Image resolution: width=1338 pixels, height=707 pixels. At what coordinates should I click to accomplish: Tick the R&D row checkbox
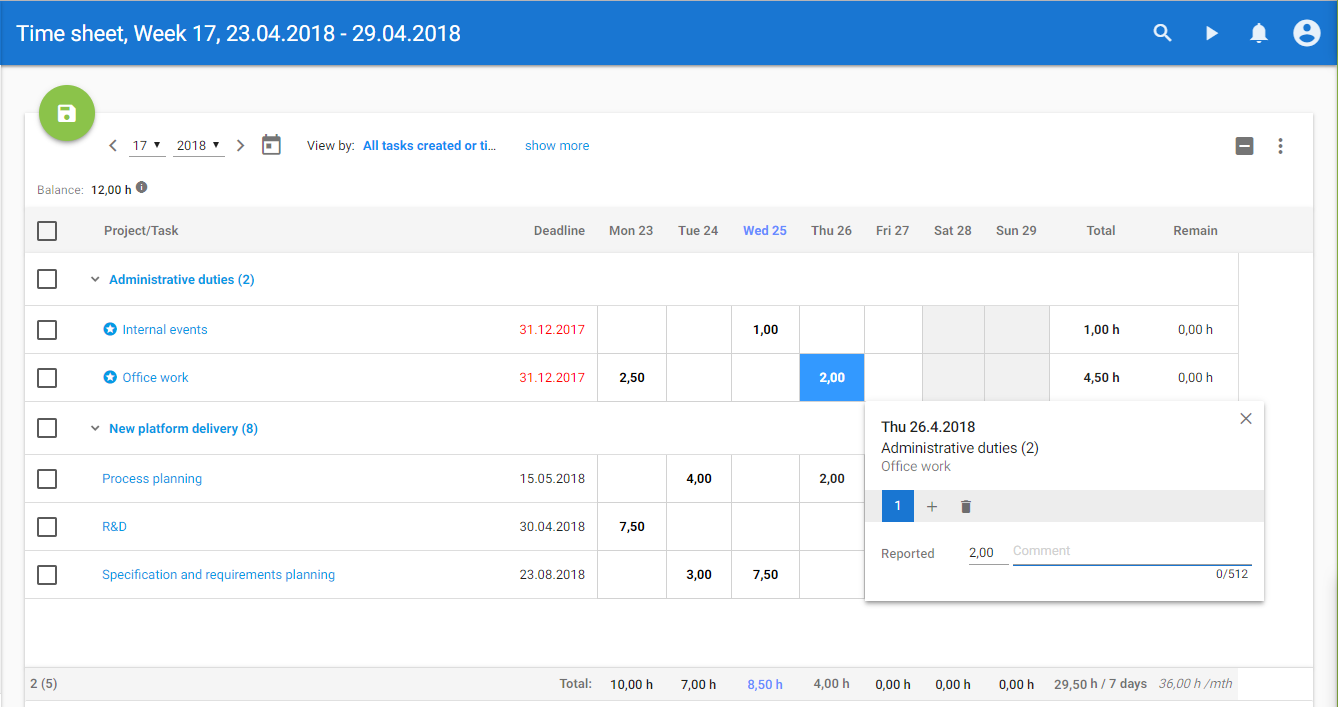(x=47, y=527)
